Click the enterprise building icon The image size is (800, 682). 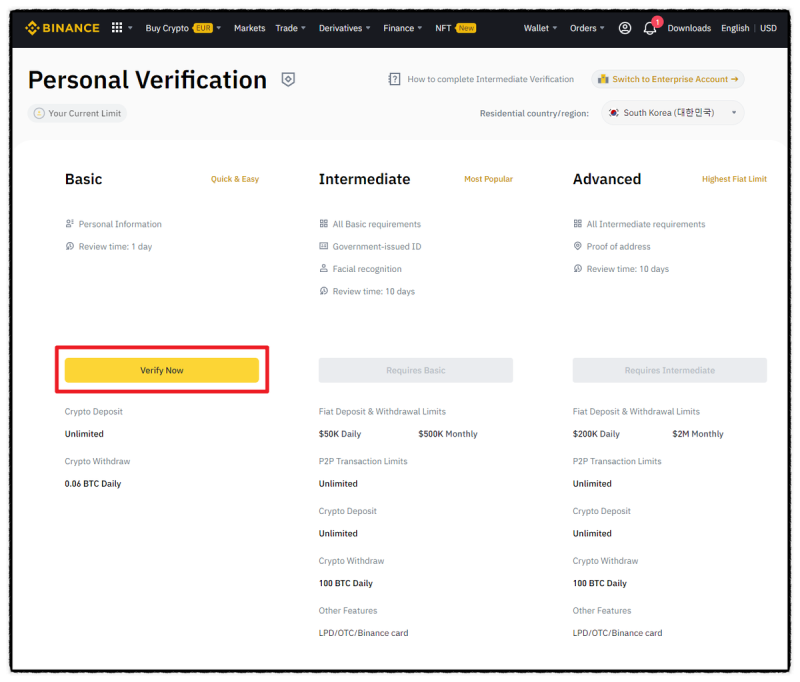[x=603, y=79]
